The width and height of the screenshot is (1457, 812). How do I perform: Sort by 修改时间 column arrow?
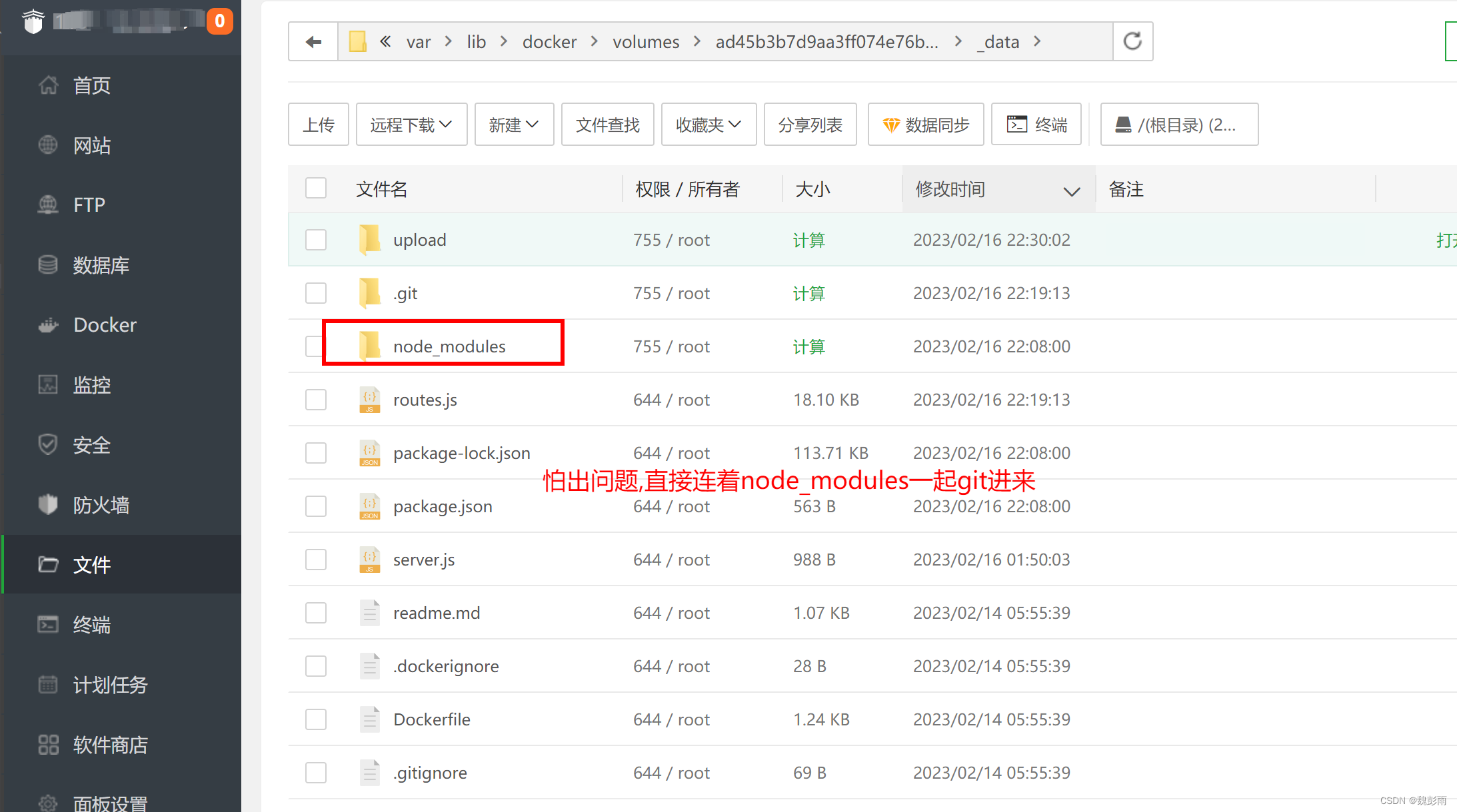click(1071, 191)
